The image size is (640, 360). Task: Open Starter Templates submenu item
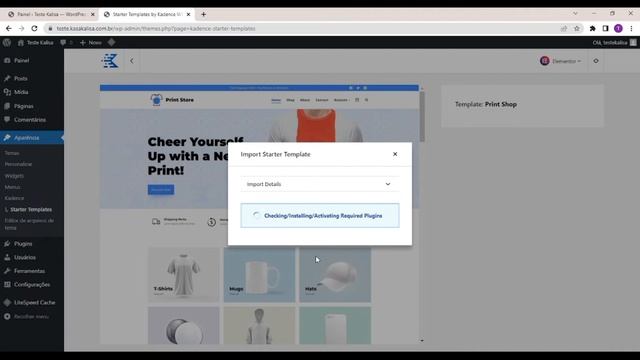point(31,209)
